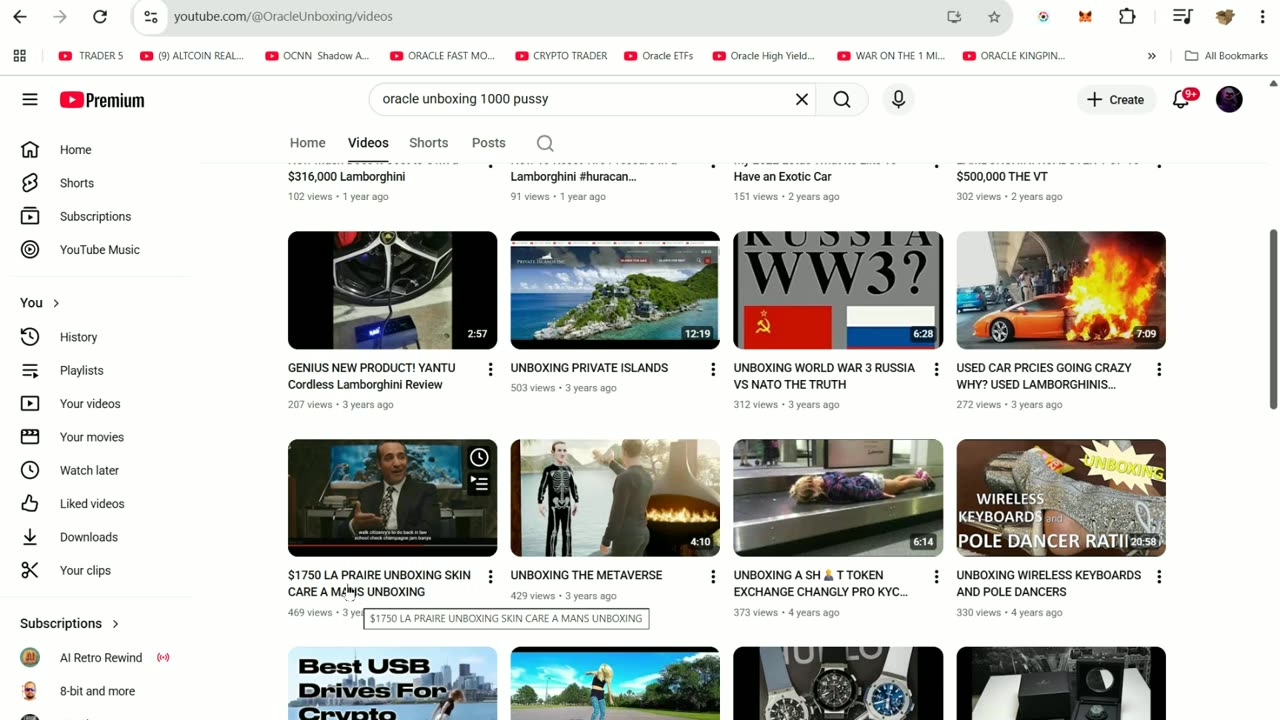1280x720 pixels.
Task: Go back with browser back arrow
Action: [20, 17]
